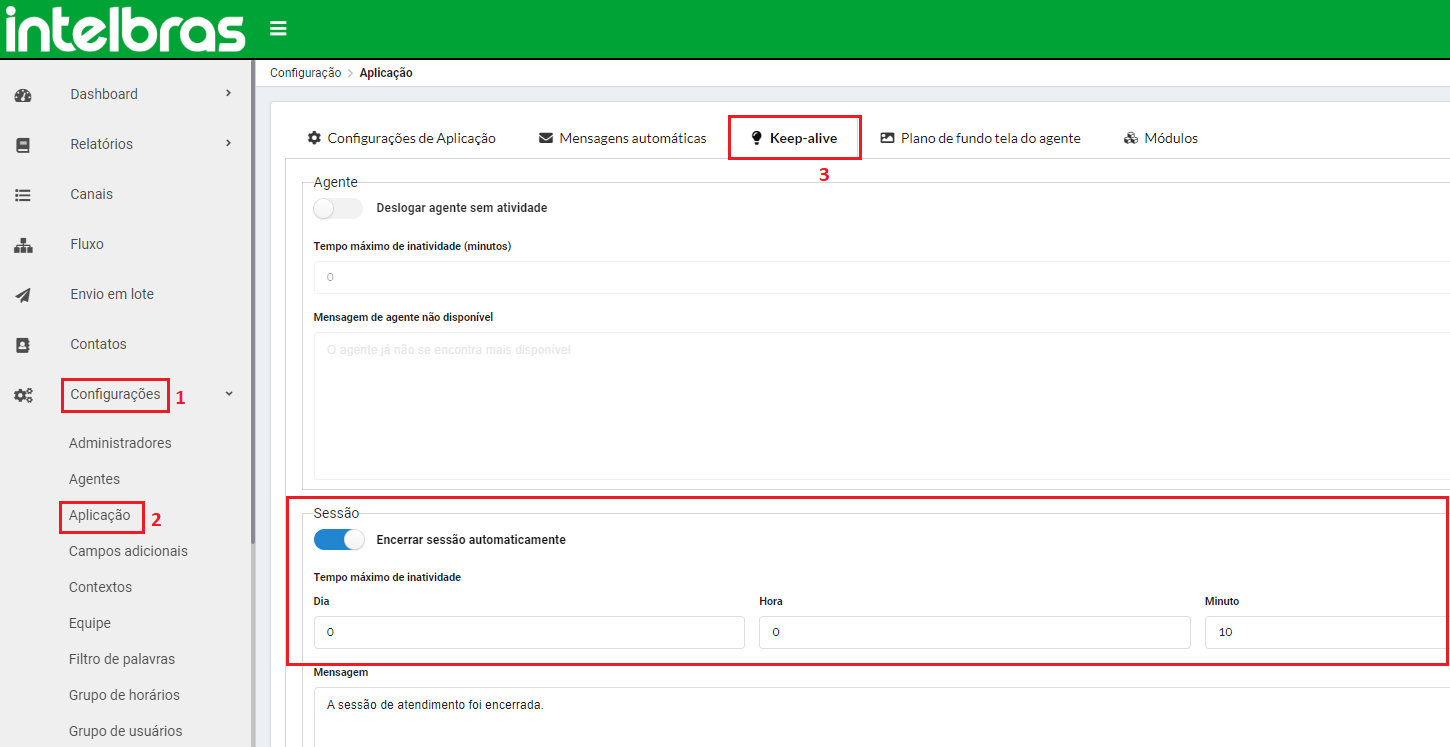Screen dimensions: 1450x747
Task: Click the Fluxo sitemap icon
Action: pos(23,245)
